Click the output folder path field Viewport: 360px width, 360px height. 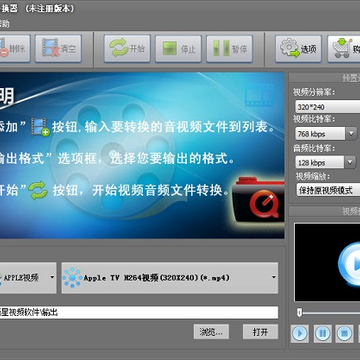[139, 313]
